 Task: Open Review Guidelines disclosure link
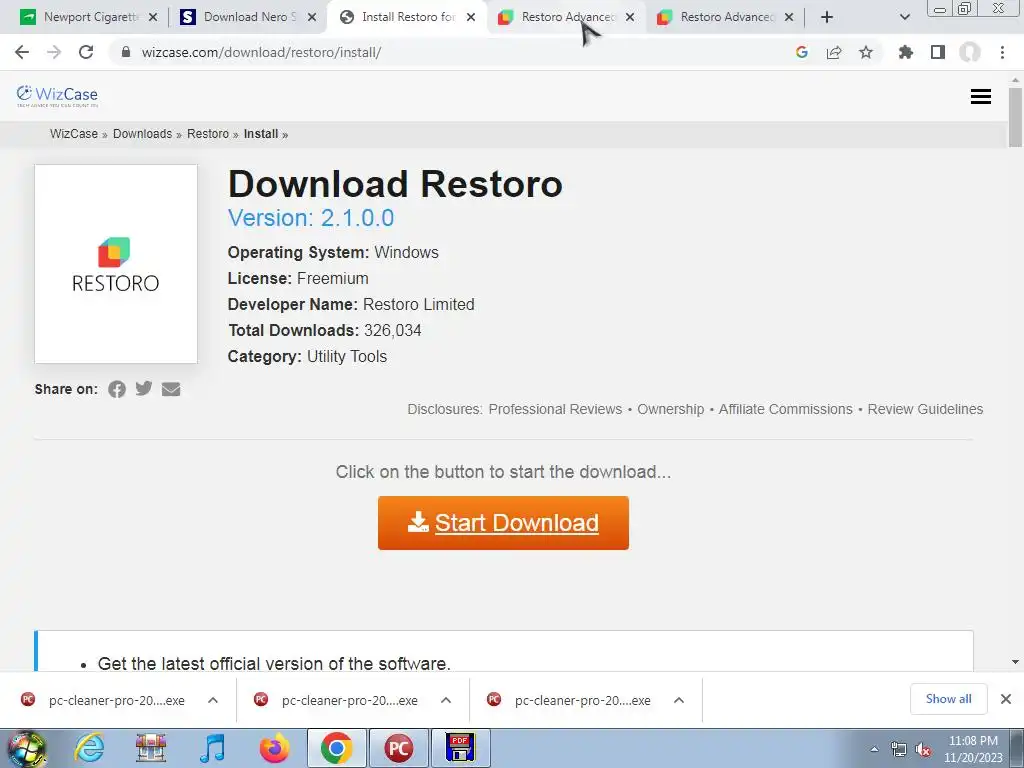tap(925, 409)
